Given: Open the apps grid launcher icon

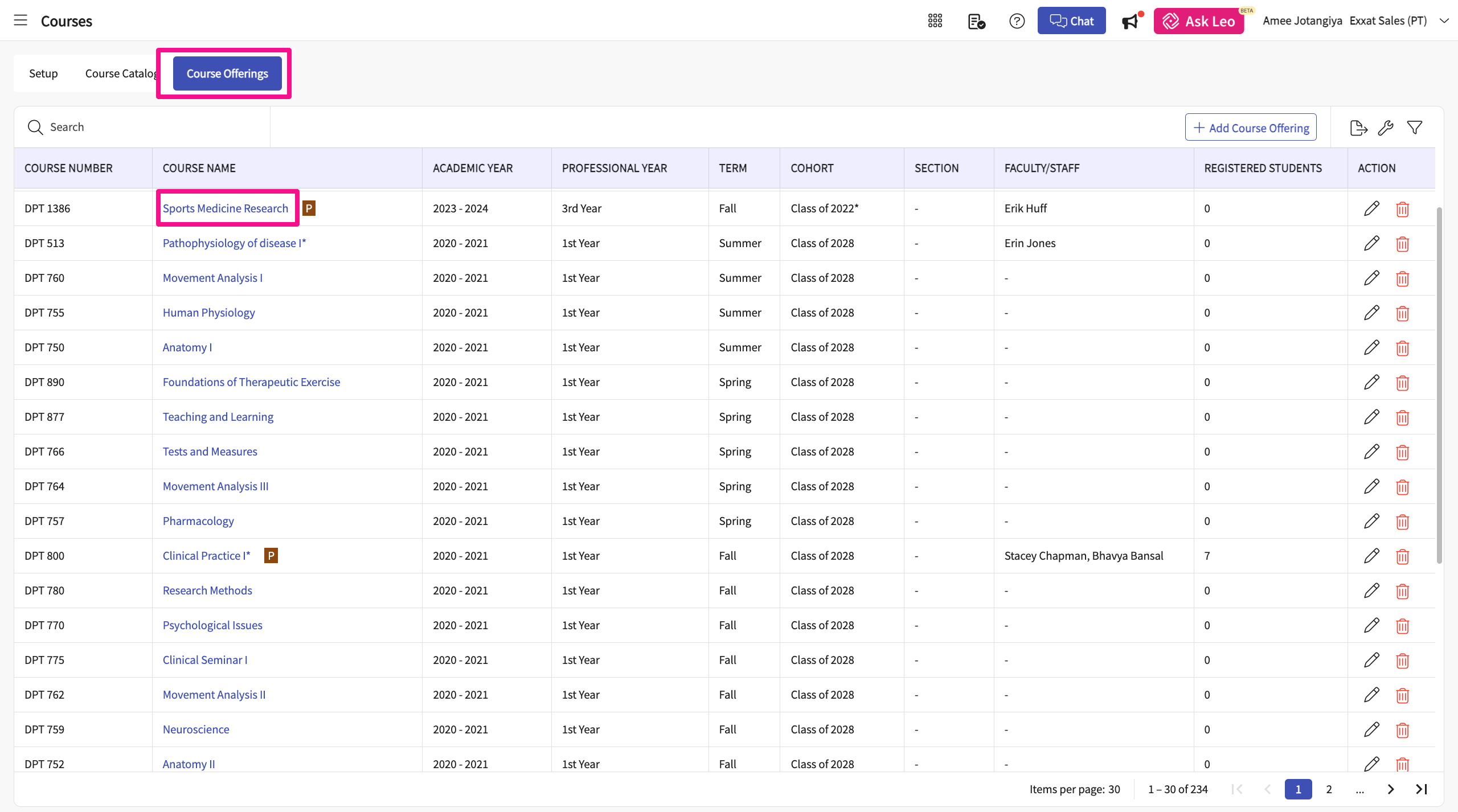Looking at the screenshot, I should pos(935,21).
